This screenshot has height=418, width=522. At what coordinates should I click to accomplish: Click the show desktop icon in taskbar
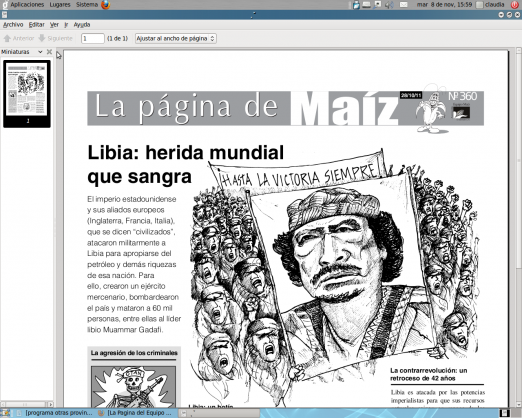click(6, 413)
